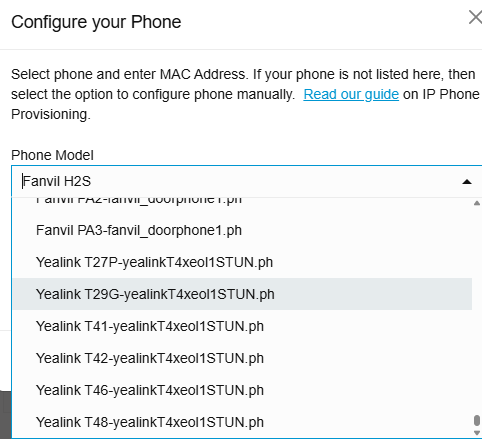The image size is (482, 439).
Task: Pick Yealink T42-yealinkT4xeol1STUN.ph model
Action: pos(242,358)
